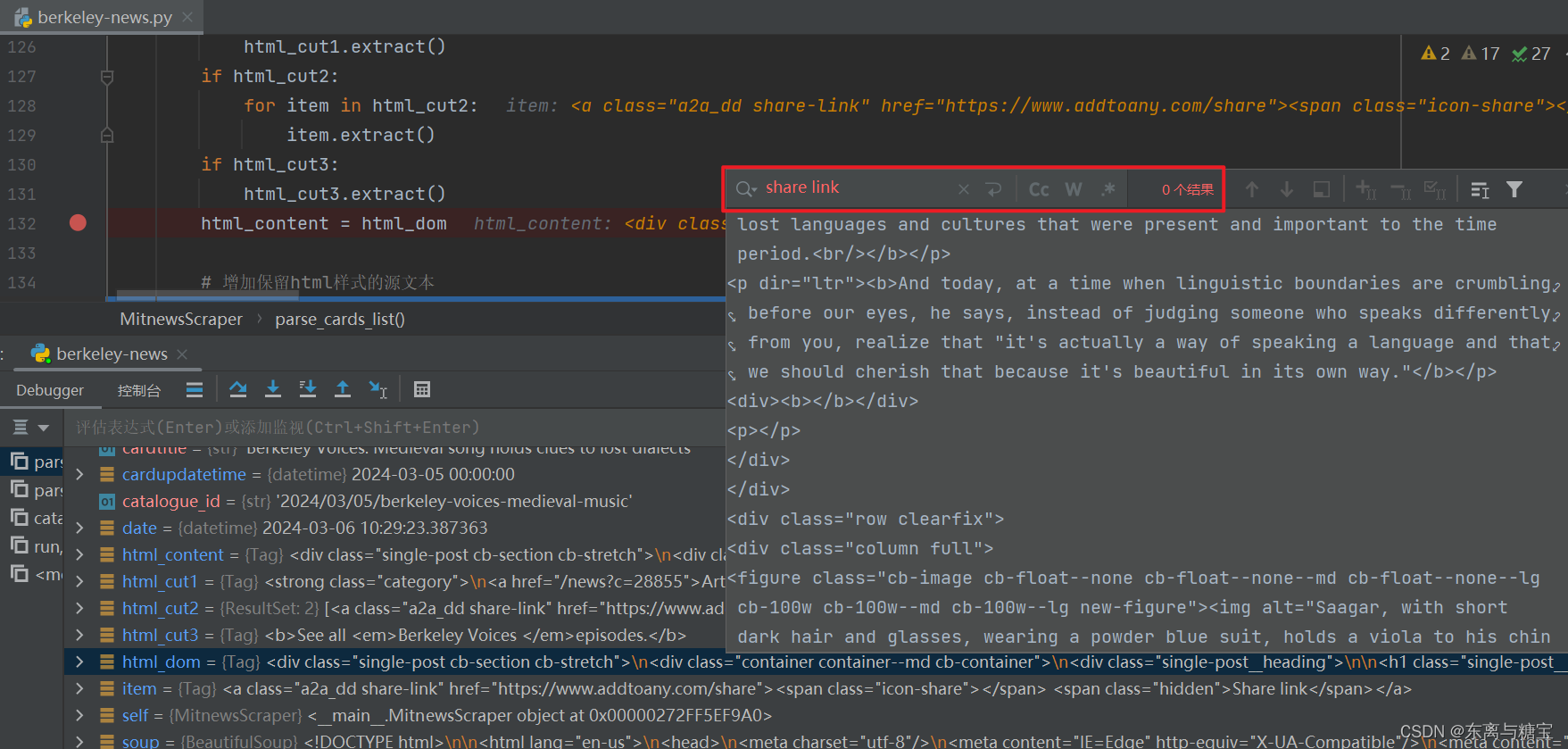
Task: Click the Step Into debugger icon
Action: coord(273,389)
